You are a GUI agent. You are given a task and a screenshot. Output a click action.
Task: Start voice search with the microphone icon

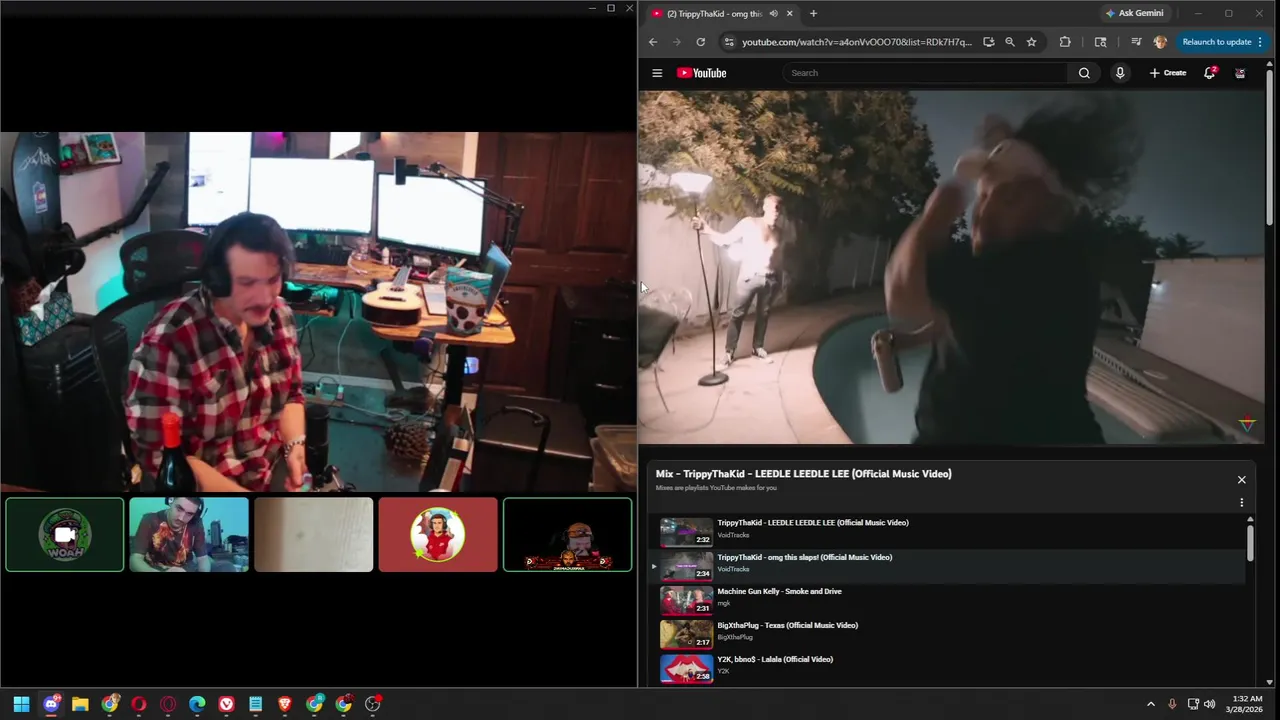pos(1120,73)
